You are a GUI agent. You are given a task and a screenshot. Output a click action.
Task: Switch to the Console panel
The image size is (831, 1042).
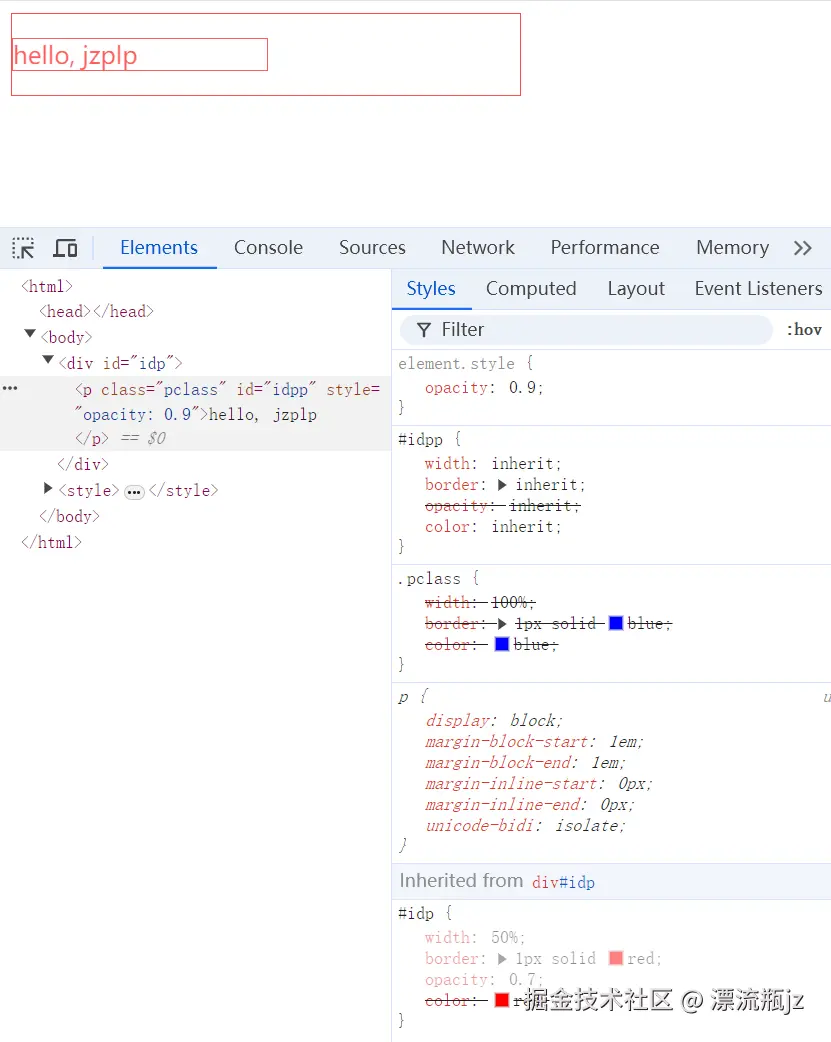tap(268, 247)
